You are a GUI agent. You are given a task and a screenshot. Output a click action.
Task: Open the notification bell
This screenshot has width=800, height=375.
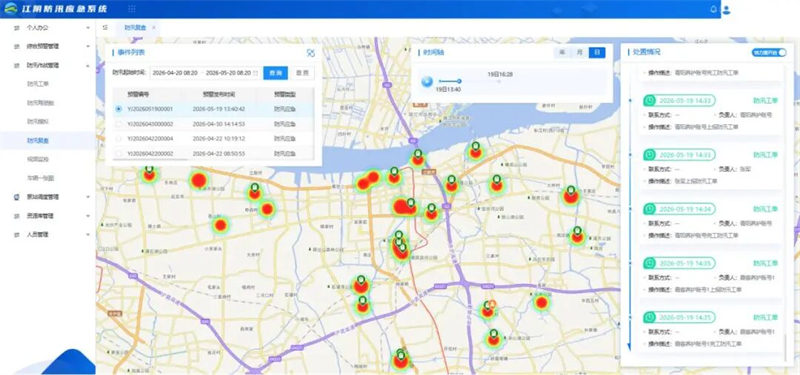click(x=713, y=9)
